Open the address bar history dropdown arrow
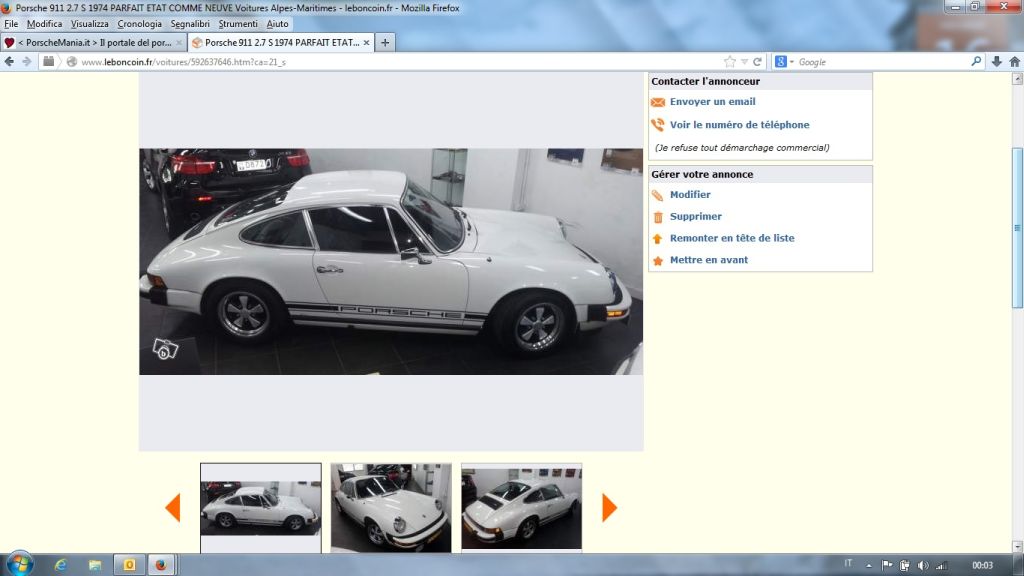This screenshot has width=1024, height=576. click(x=744, y=61)
